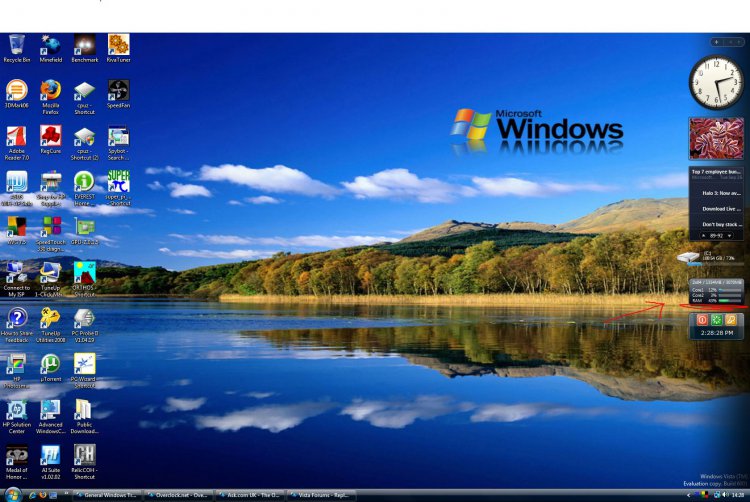
Task: Select the HP Solution Center icon
Action: (17, 416)
